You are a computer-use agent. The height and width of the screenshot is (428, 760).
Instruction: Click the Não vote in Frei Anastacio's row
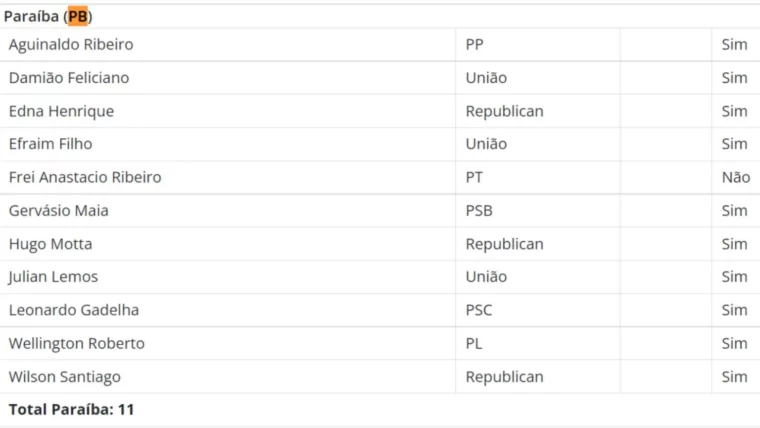coord(735,177)
